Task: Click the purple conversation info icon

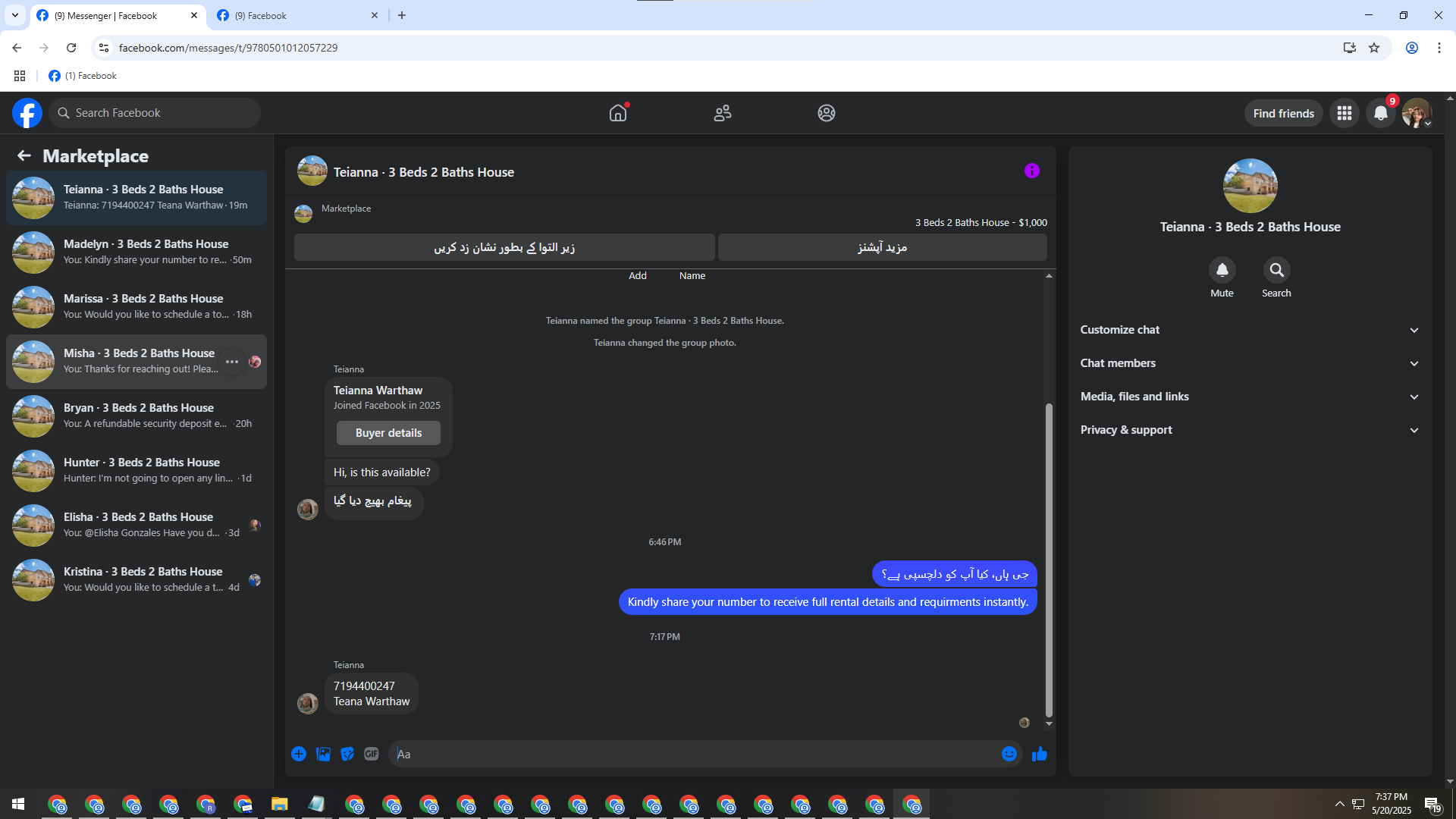Action: 1031,171
